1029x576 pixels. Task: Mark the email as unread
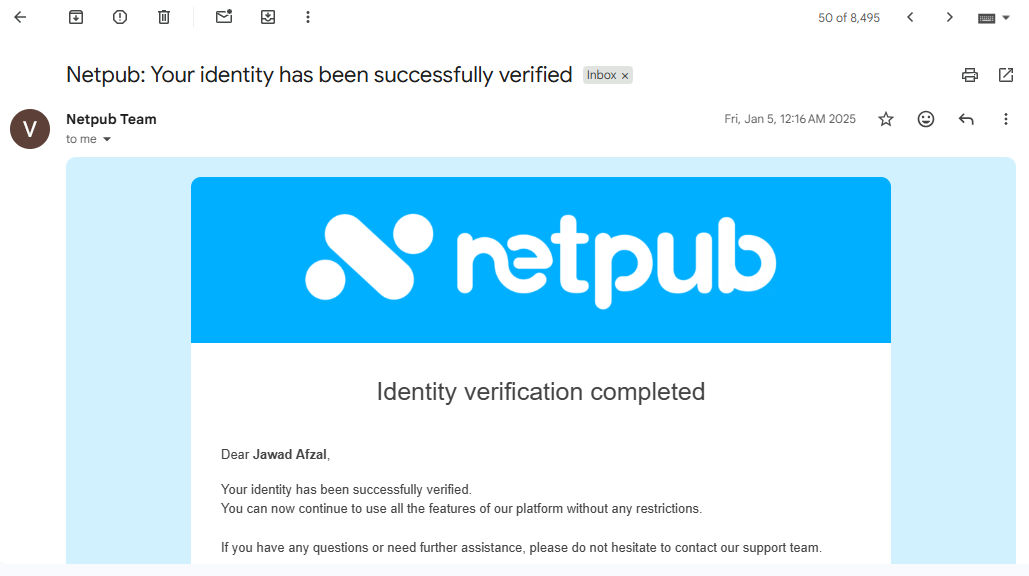pyautogui.click(x=224, y=17)
